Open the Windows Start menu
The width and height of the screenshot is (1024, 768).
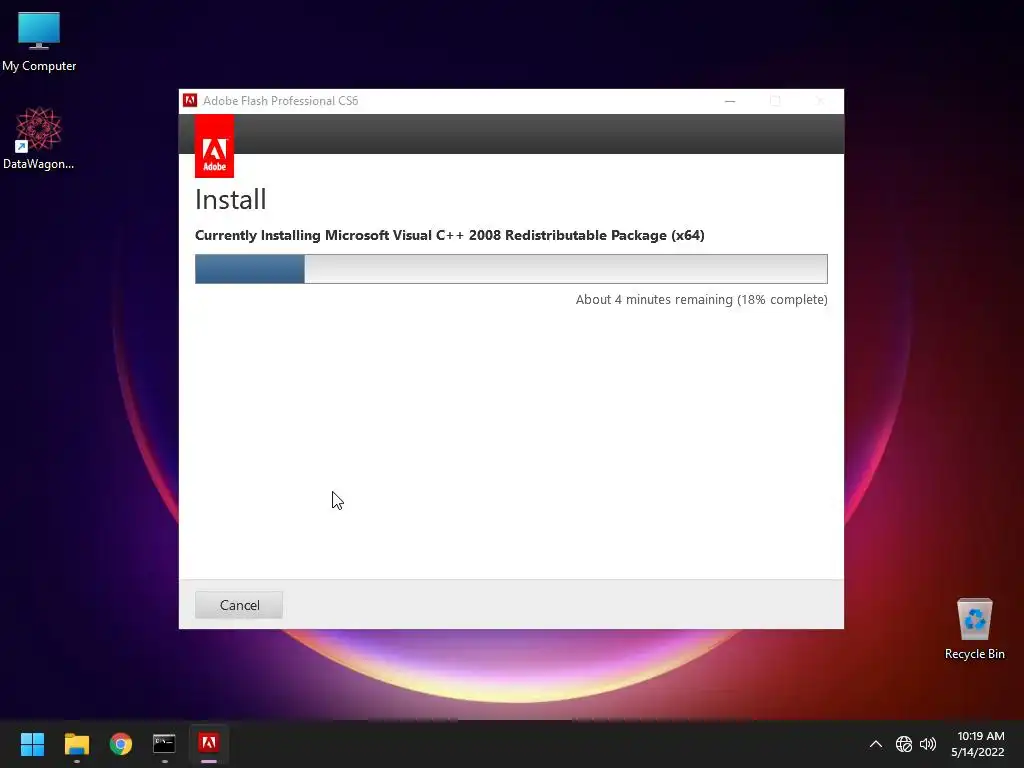(x=32, y=744)
